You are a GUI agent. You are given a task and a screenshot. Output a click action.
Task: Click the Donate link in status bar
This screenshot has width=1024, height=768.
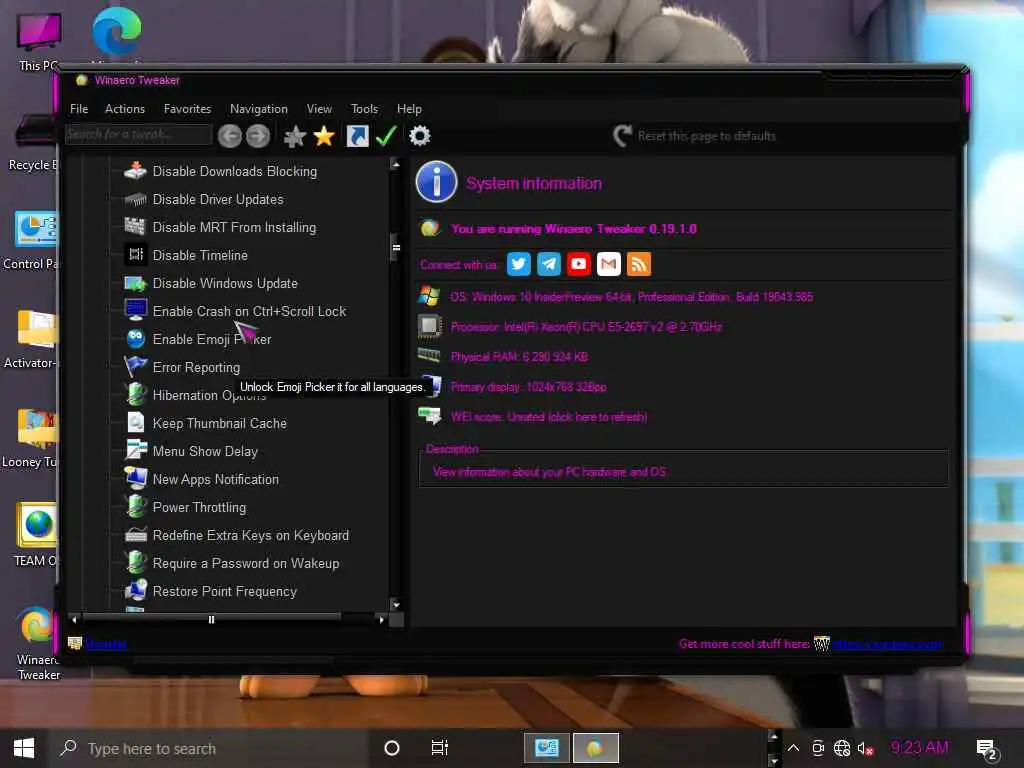point(106,644)
